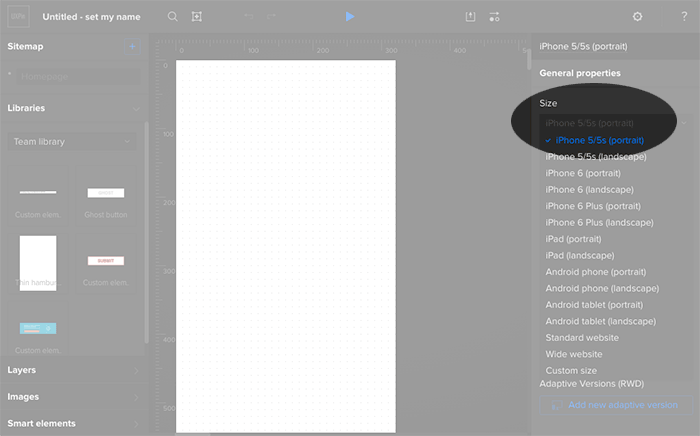
Task: Open the search tool in the top bar
Action: [172, 17]
